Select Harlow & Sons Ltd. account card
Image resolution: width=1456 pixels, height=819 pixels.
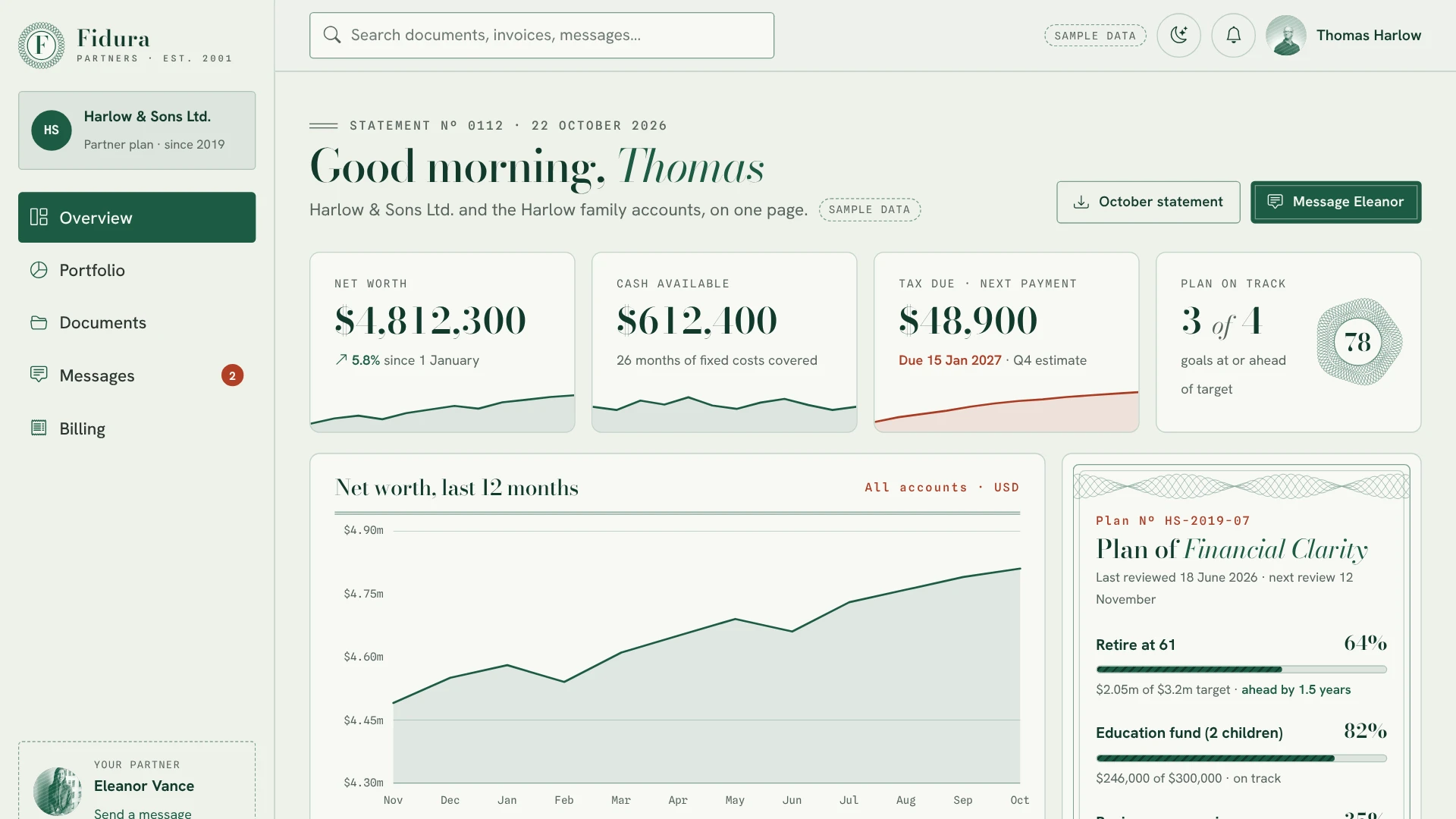coord(136,130)
